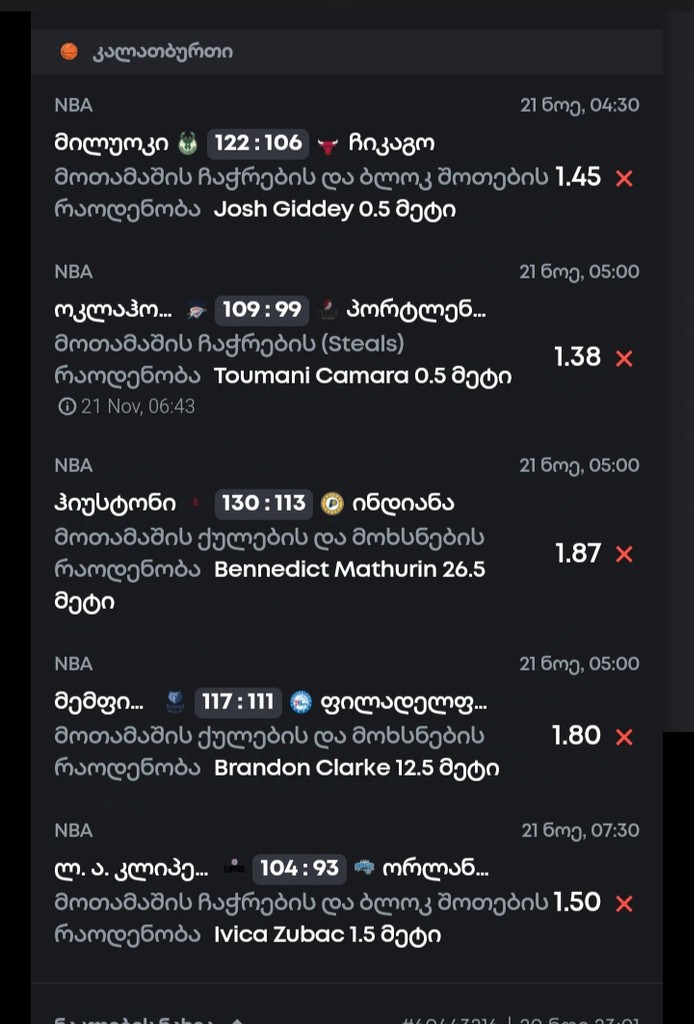694x1024 pixels.
Task: Click the Orlando Magic team logo
Action: (364, 867)
